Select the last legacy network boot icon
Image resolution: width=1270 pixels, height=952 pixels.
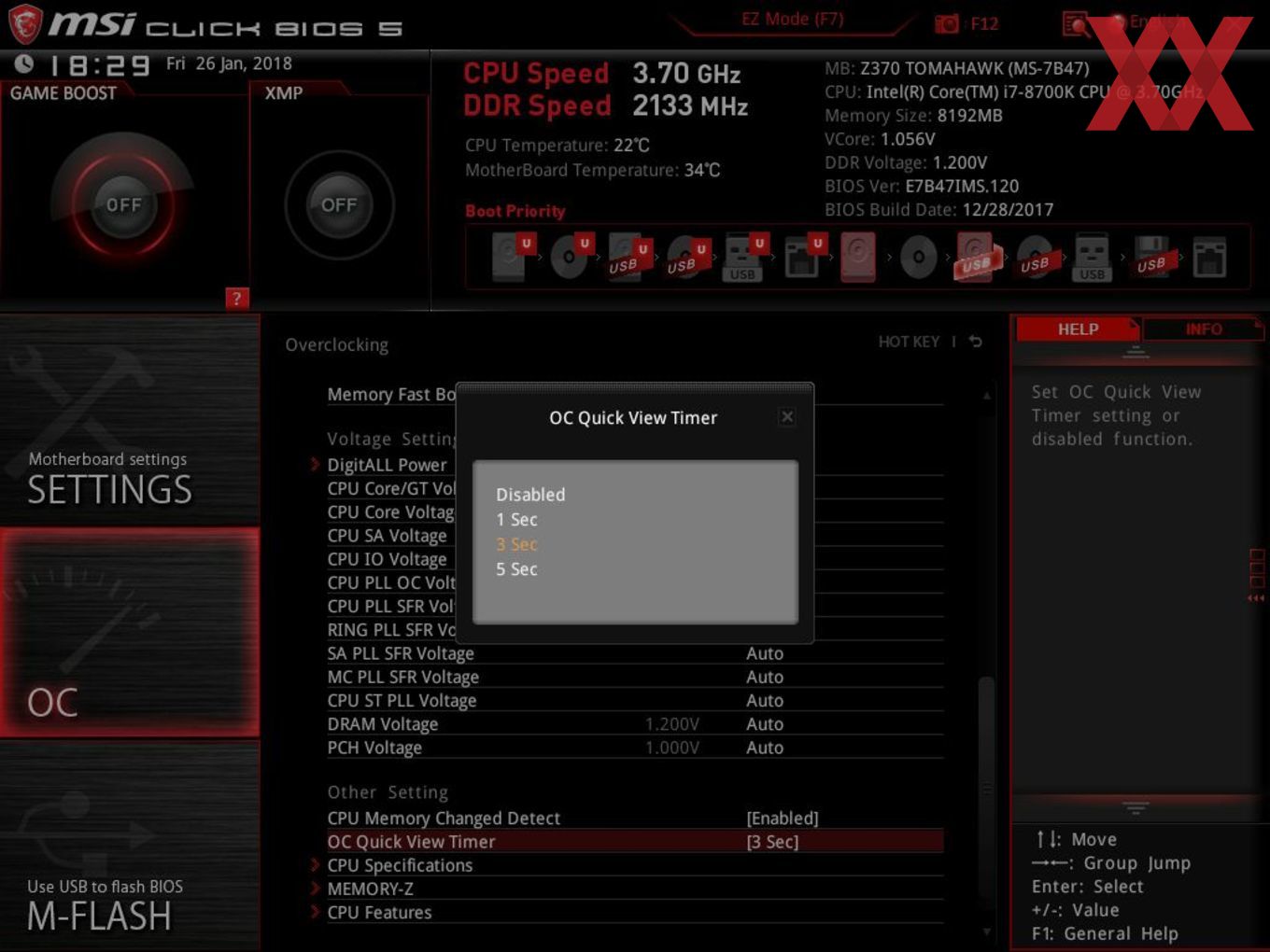pos(1209,256)
